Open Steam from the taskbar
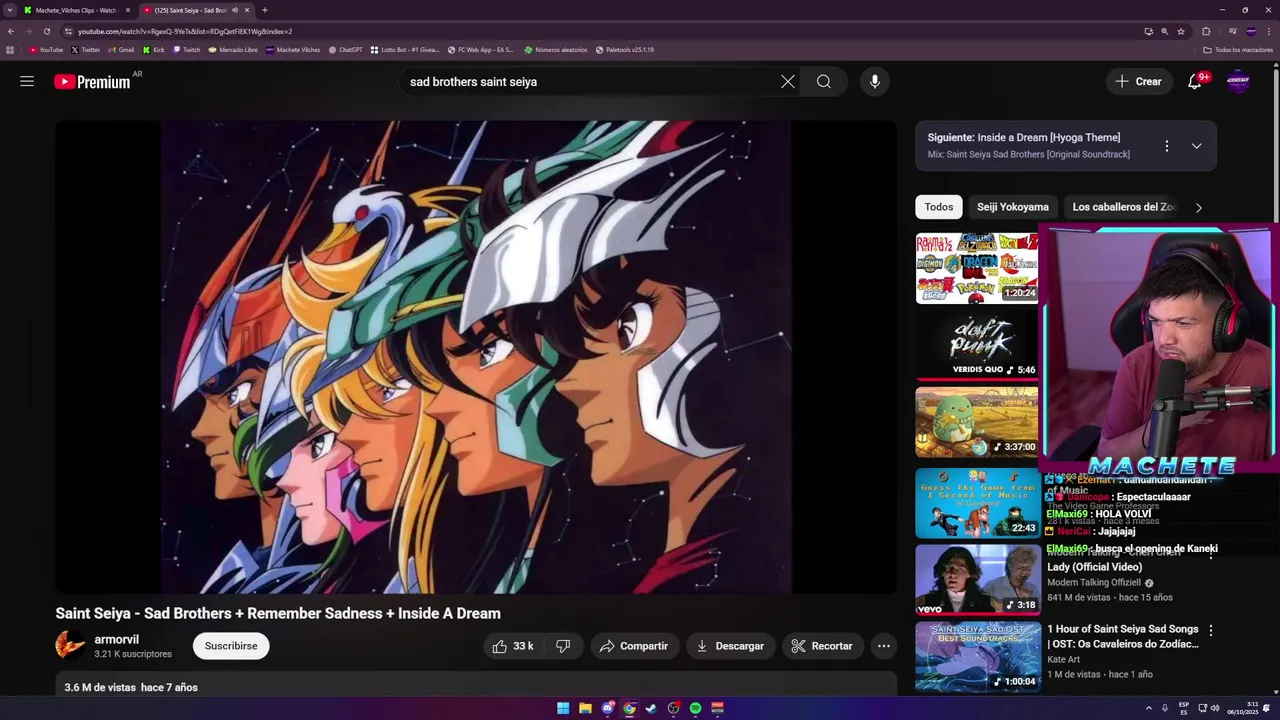The height and width of the screenshot is (720, 1280). pyautogui.click(x=651, y=708)
